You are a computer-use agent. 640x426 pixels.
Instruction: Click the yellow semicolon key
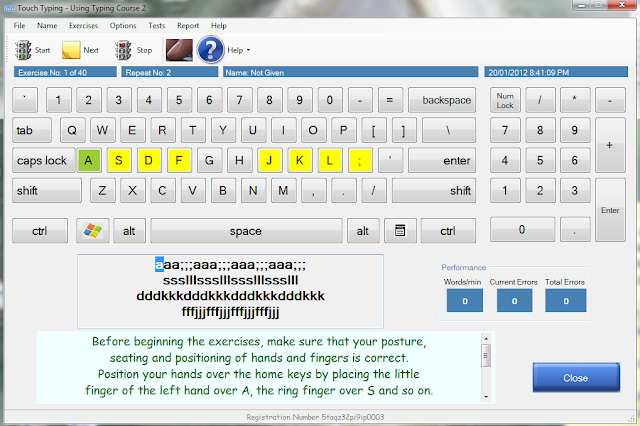coord(360,160)
